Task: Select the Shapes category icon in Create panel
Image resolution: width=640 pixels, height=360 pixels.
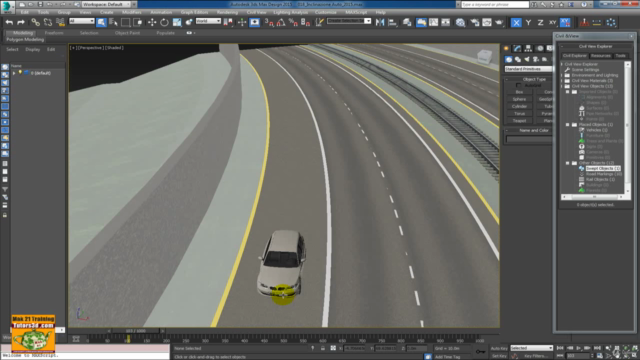Action: click(518, 60)
